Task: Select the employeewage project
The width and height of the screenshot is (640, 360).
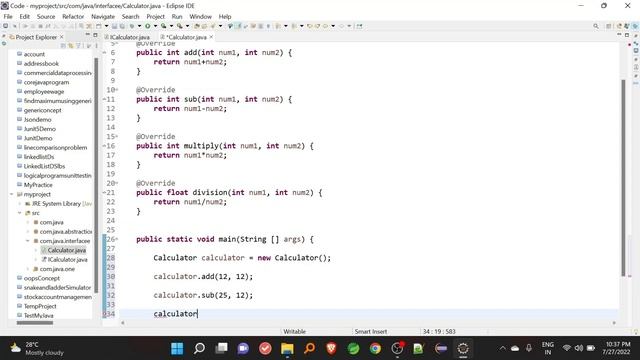Action: click(44, 91)
